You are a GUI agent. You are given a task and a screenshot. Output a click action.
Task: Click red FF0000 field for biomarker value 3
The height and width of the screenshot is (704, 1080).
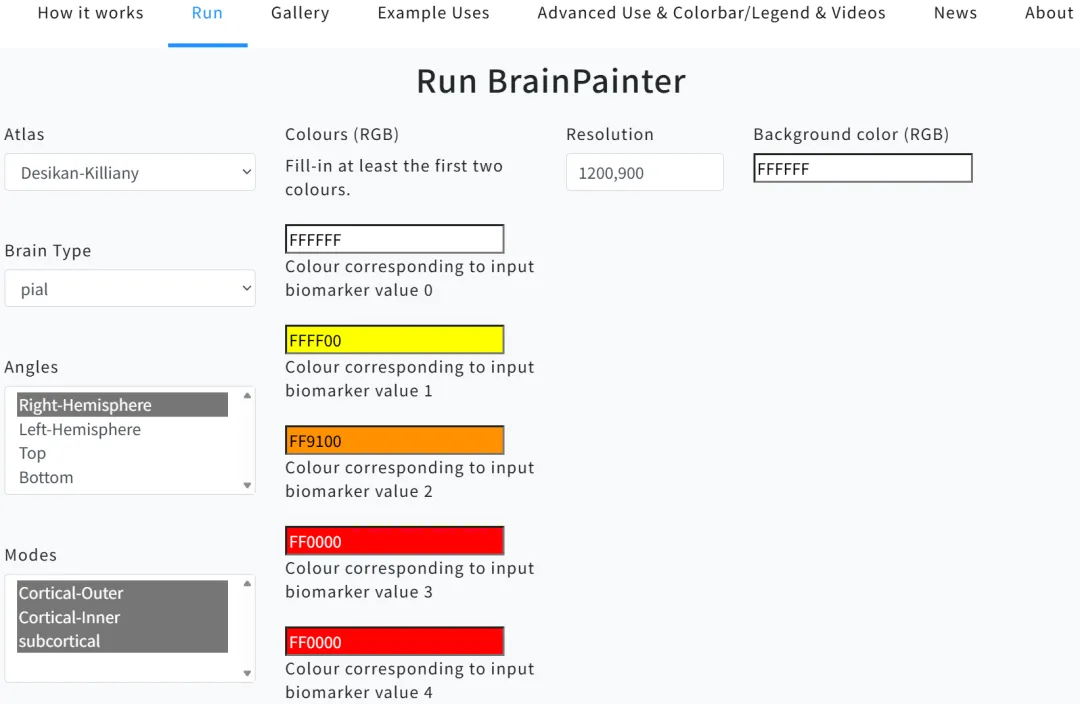[395, 541]
